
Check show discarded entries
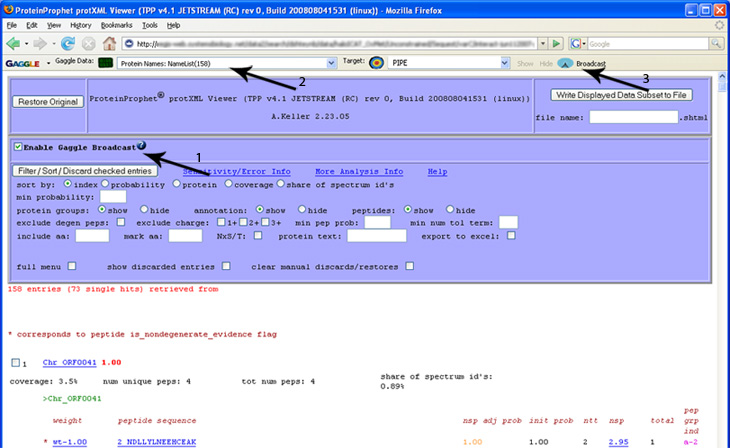[x=226, y=266]
